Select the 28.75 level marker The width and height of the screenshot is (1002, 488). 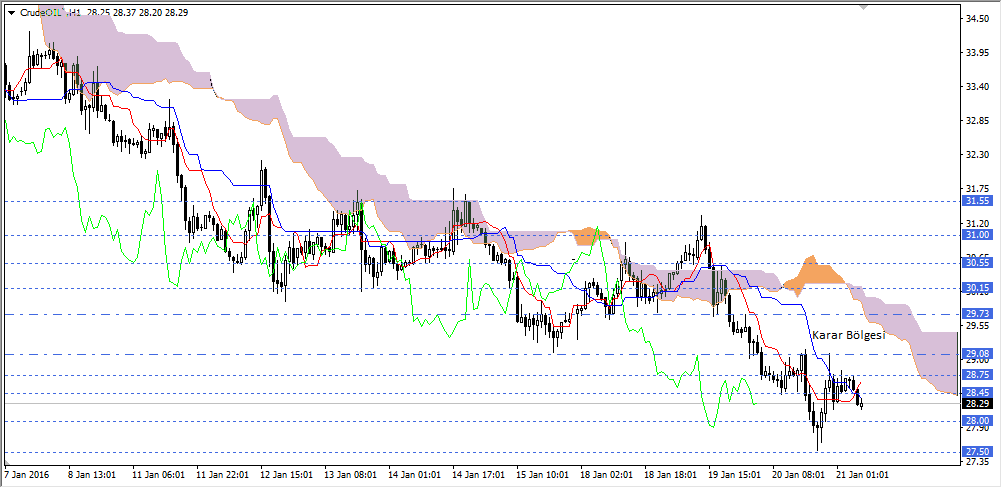[x=976, y=375]
